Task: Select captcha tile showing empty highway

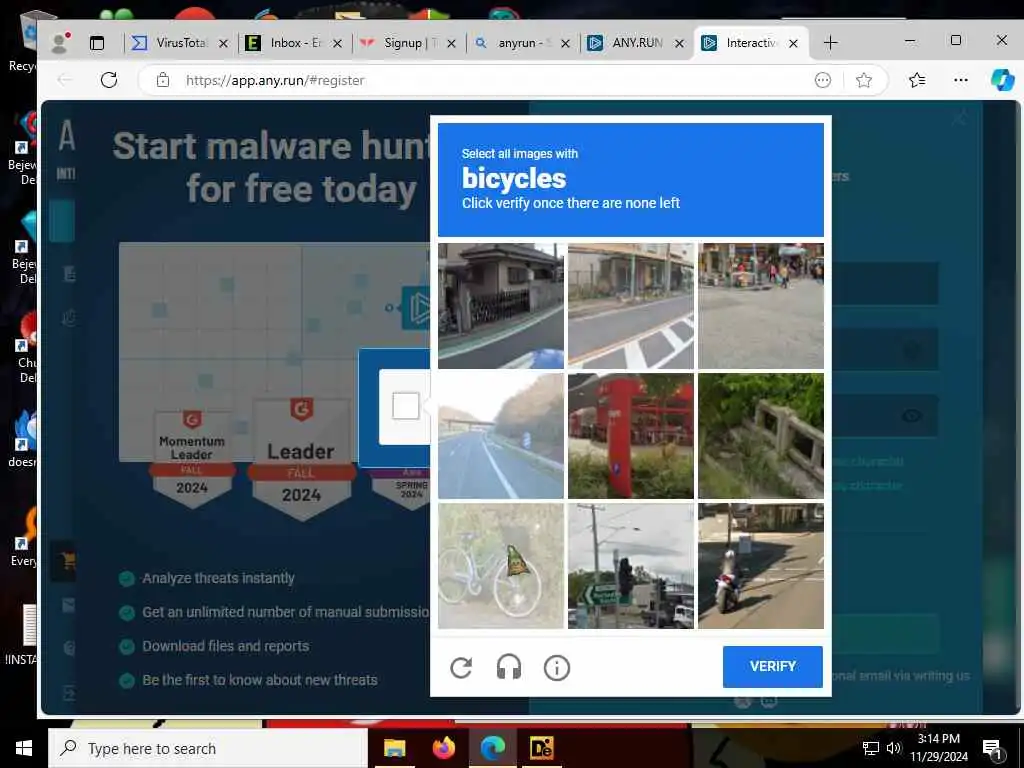Action: (501, 436)
